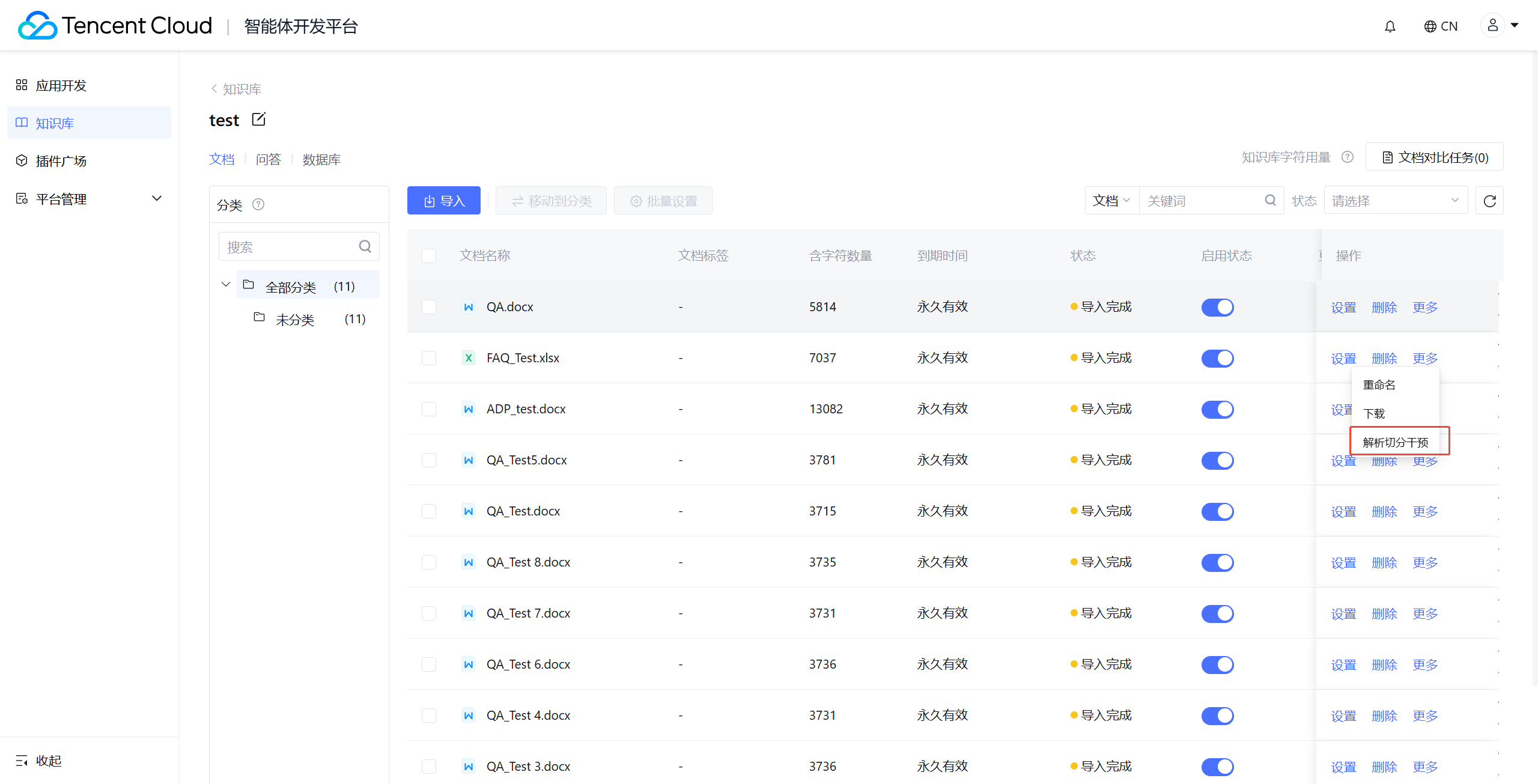
Task: Click the refresh icon button
Action: (1489, 201)
